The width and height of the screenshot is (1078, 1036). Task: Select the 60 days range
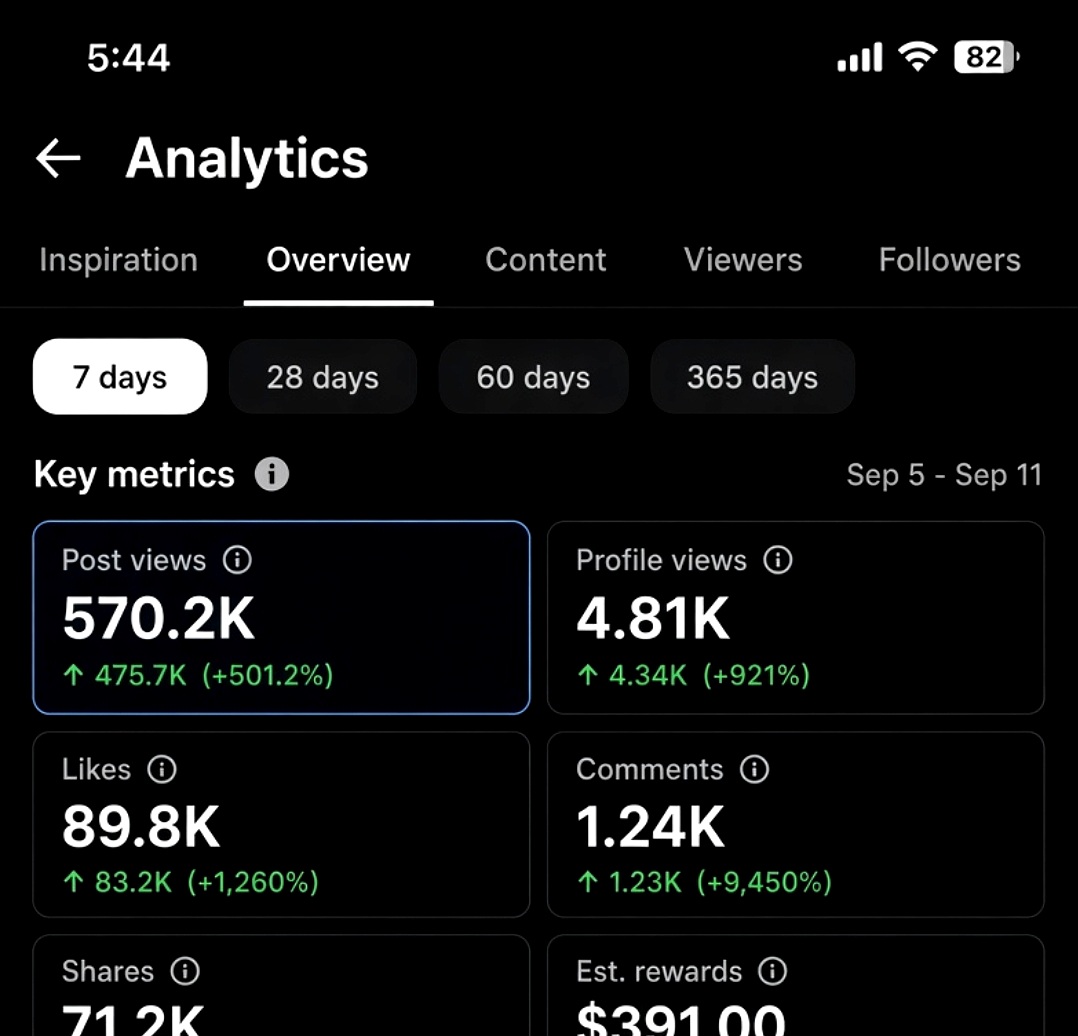pos(534,377)
